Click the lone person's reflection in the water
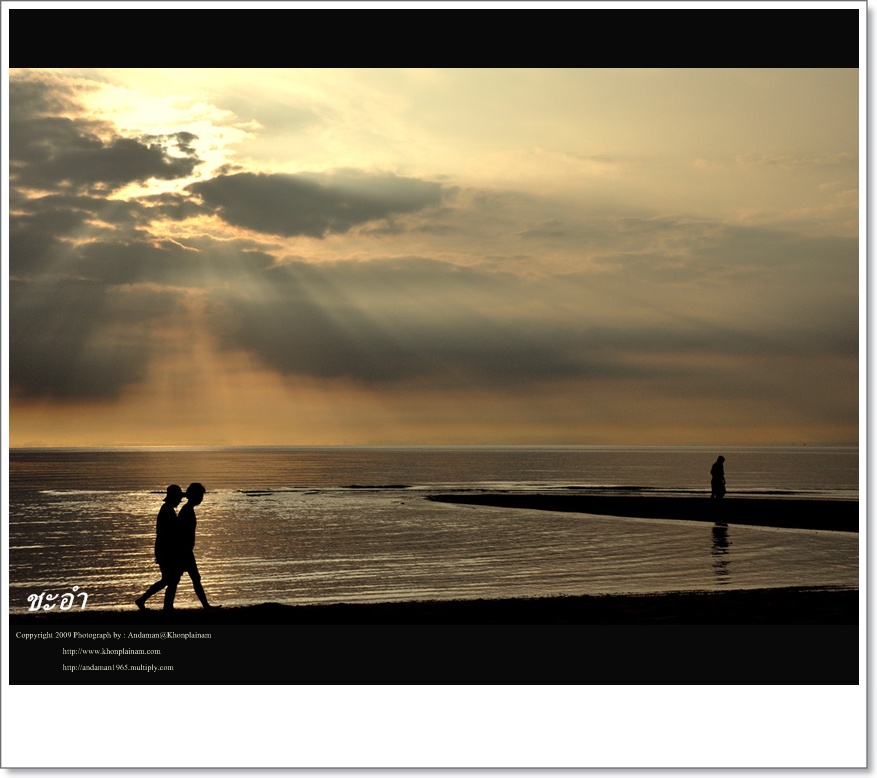Image resolution: width=877 pixels, height=778 pixels. [x=720, y=552]
